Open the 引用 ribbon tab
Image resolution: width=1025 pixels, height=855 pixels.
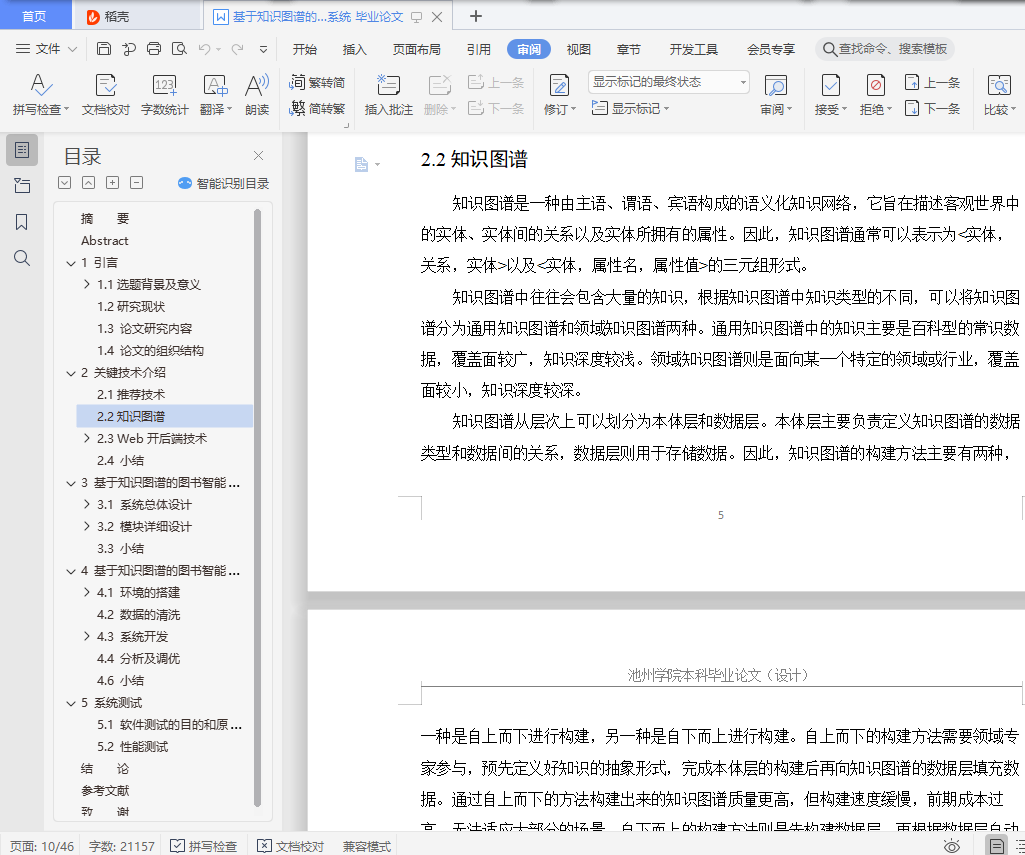[x=479, y=49]
